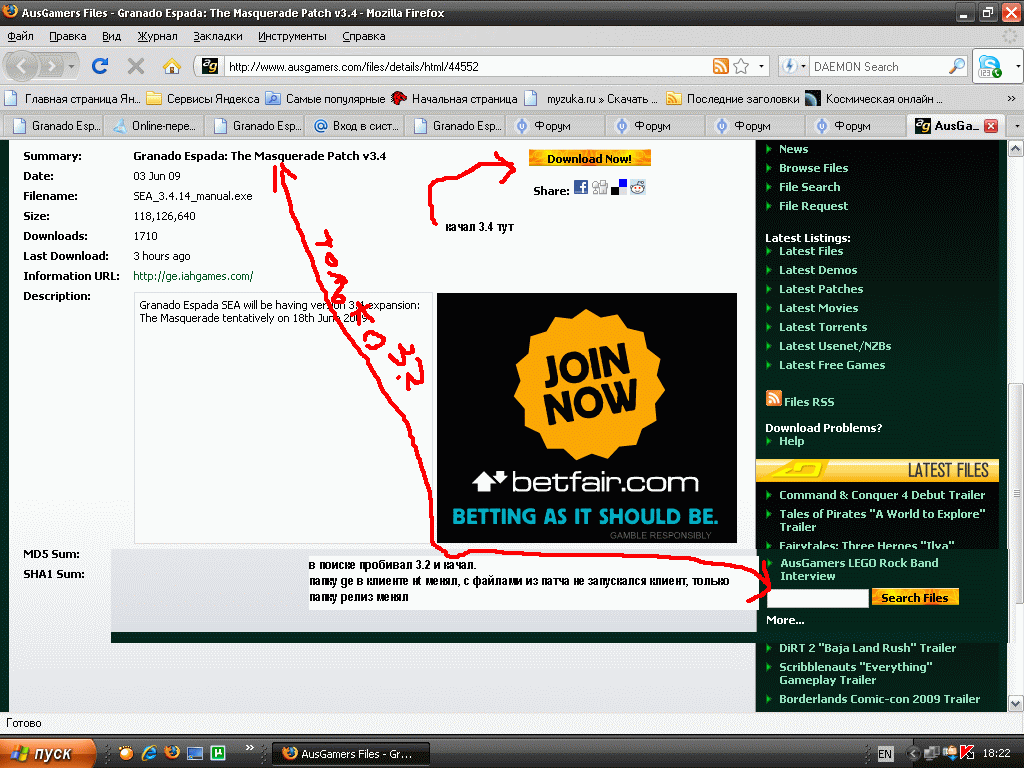Screen dimensions: 1024x768
Task: Click the ausgamers site favicon in address bar
Action: tap(210, 66)
